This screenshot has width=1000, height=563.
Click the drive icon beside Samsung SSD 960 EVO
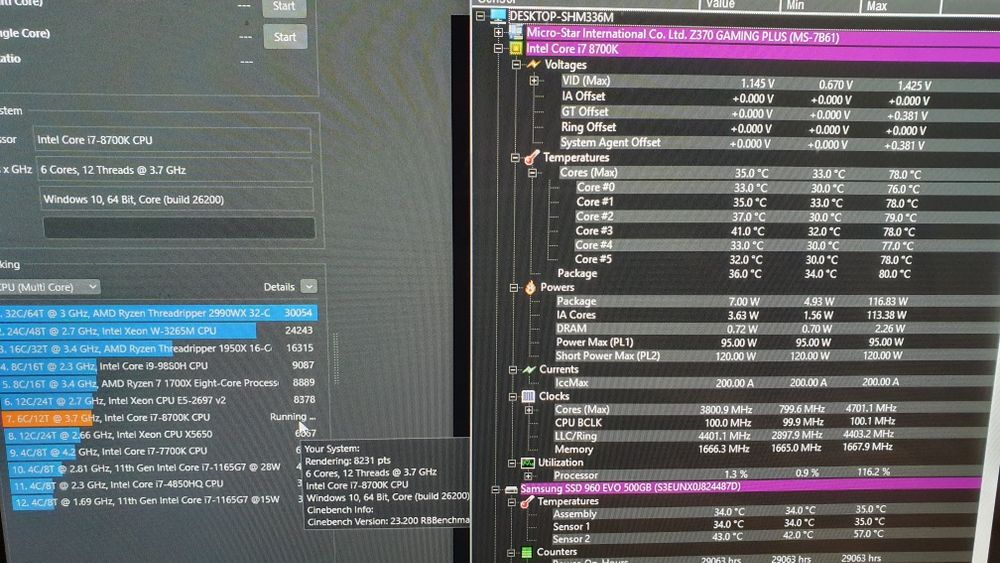tap(511, 489)
